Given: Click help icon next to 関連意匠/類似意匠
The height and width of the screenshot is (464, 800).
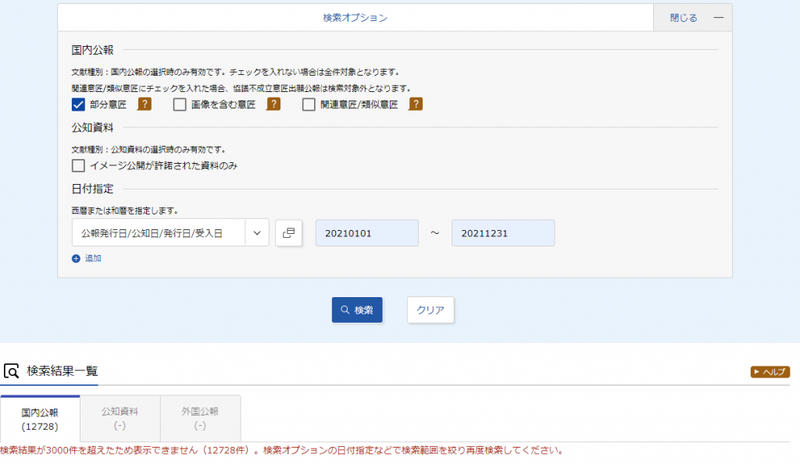Looking at the screenshot, I should [416, 105].
